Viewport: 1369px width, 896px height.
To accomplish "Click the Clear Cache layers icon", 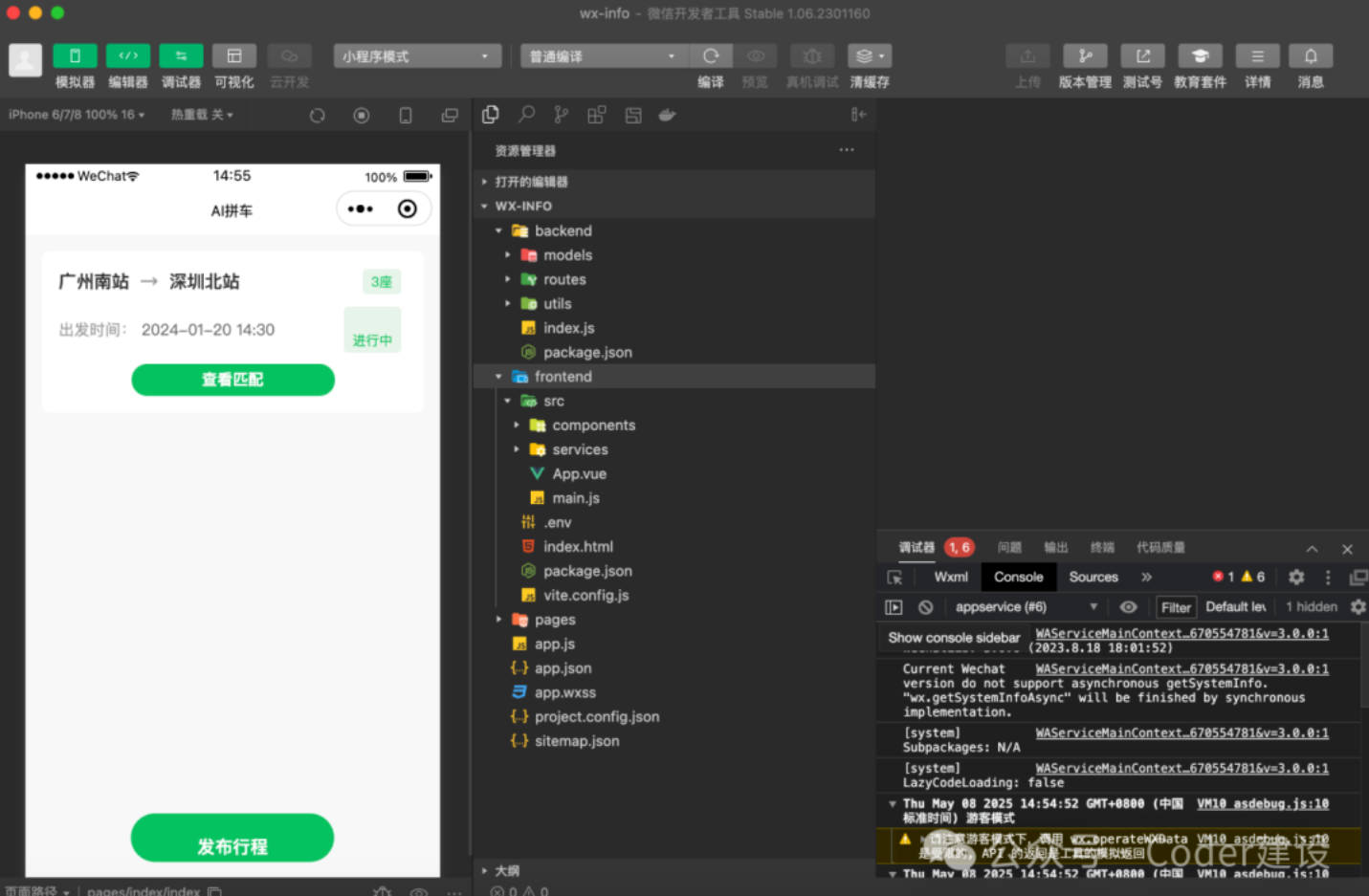I will coord(870,55).
